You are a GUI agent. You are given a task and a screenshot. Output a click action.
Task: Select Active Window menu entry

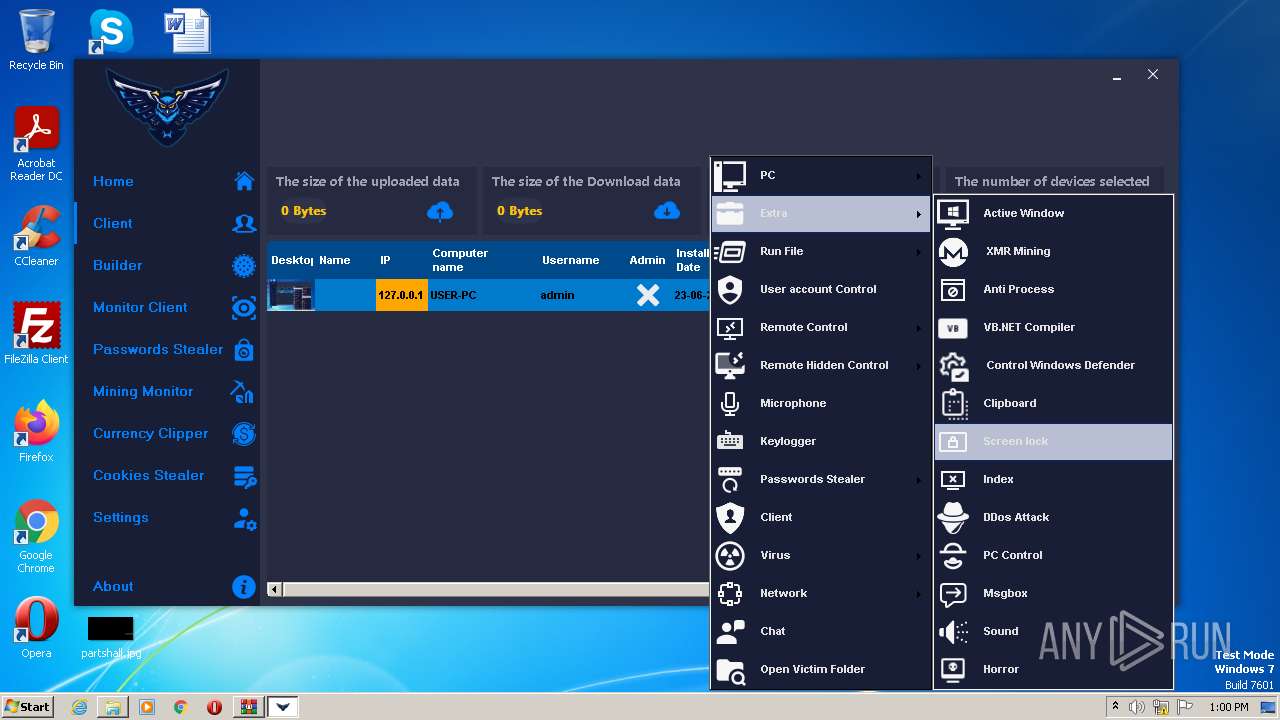1053,213
